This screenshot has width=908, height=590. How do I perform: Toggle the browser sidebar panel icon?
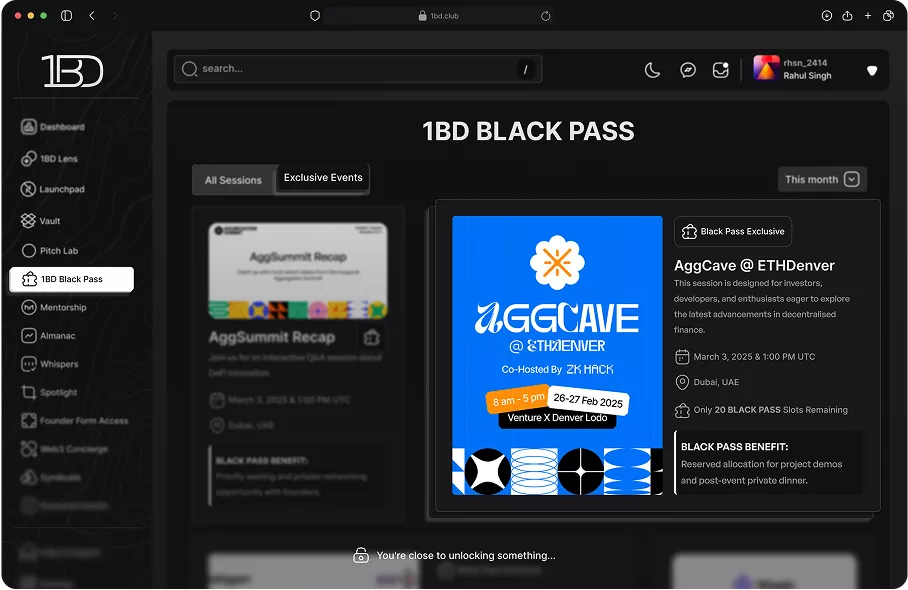click(x=67, y=16)
